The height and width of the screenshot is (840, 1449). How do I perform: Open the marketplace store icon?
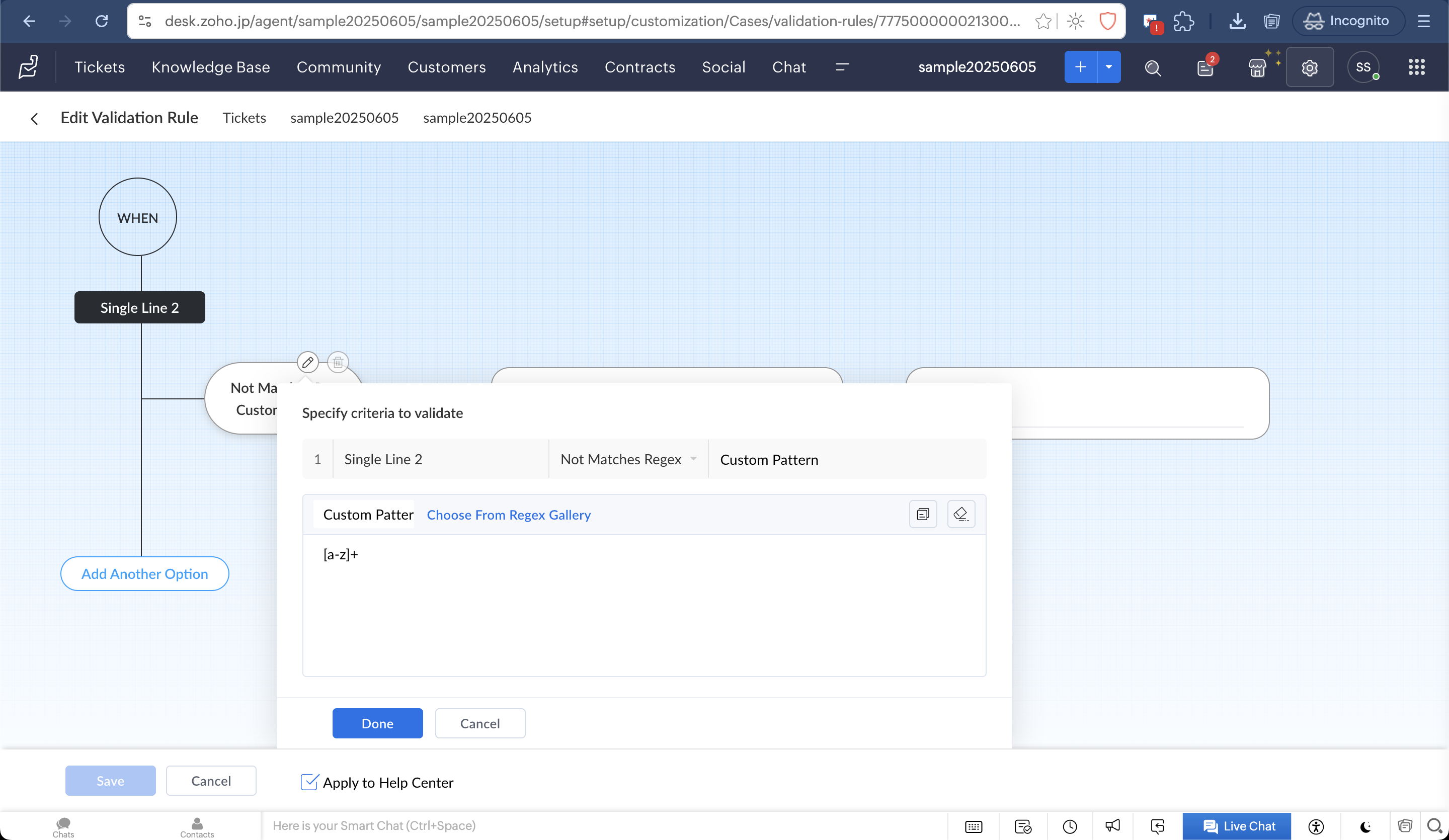[1257, 68]
